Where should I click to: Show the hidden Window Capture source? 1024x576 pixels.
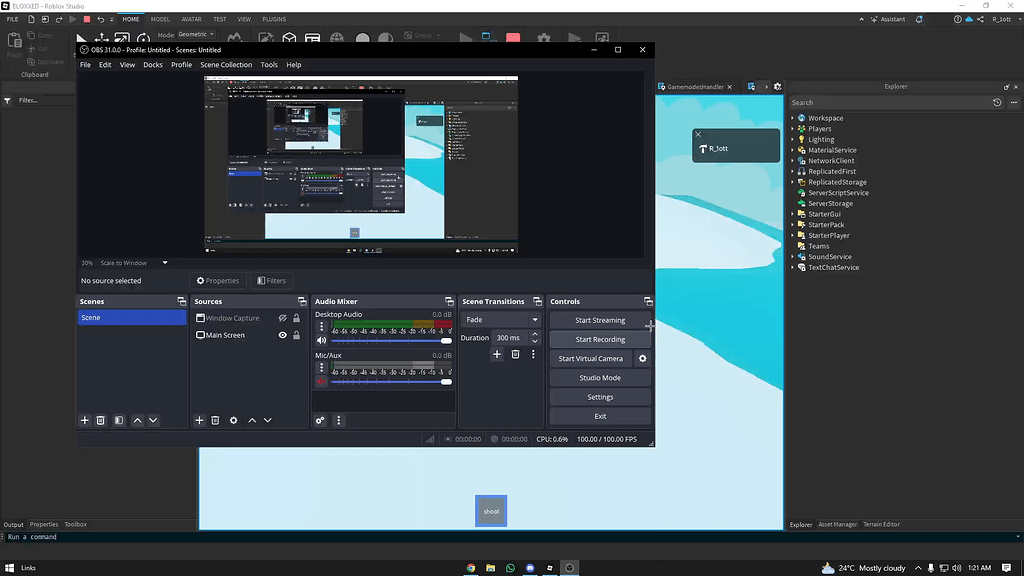282,318
